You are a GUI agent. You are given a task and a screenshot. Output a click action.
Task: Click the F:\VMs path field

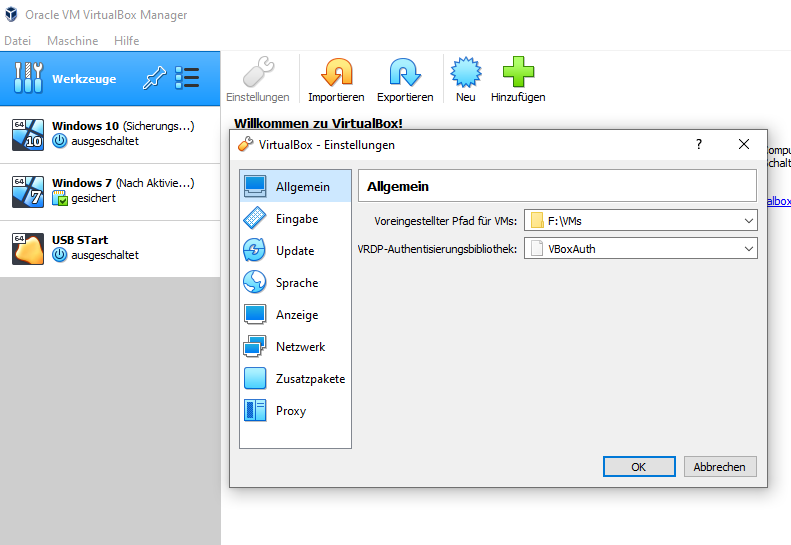pyautogui.click(x=641, y=221)
